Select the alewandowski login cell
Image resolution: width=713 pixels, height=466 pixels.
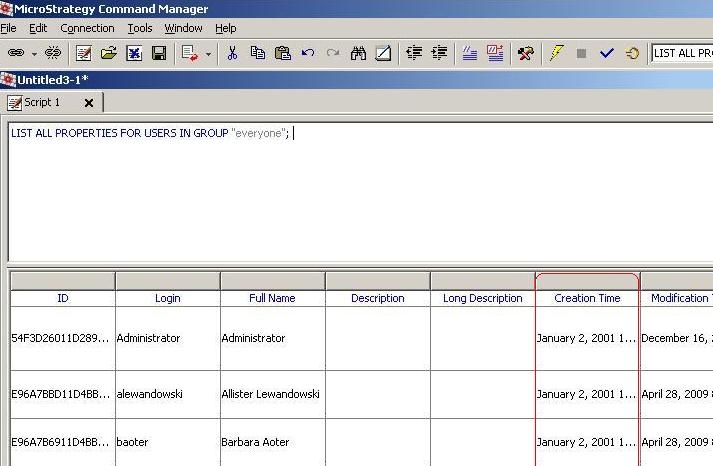(168, 394)
